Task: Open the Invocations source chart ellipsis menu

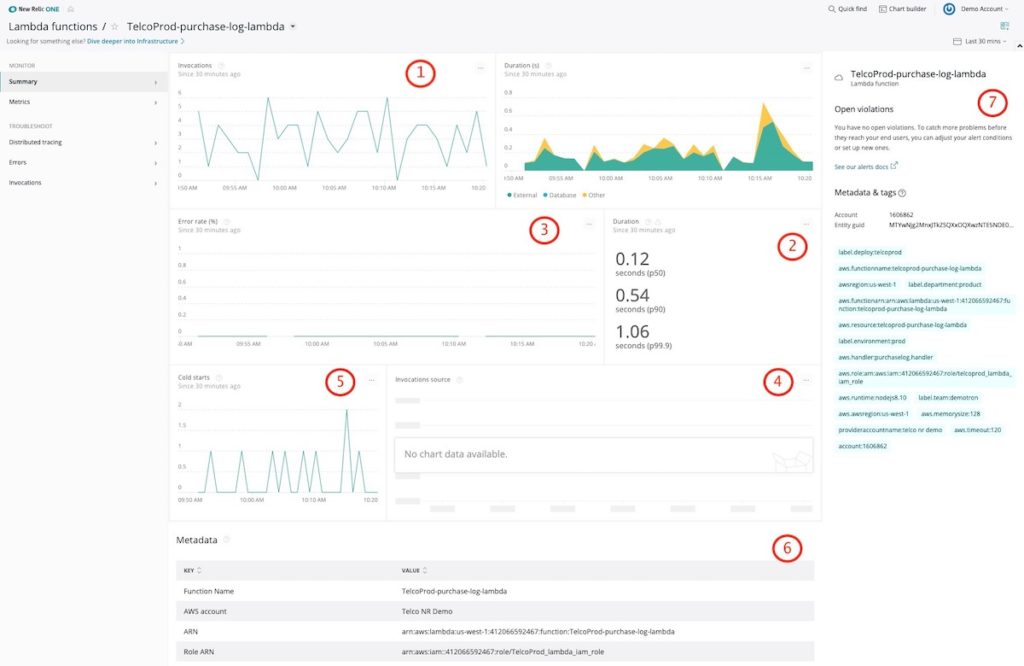Action: pos(806,380)
